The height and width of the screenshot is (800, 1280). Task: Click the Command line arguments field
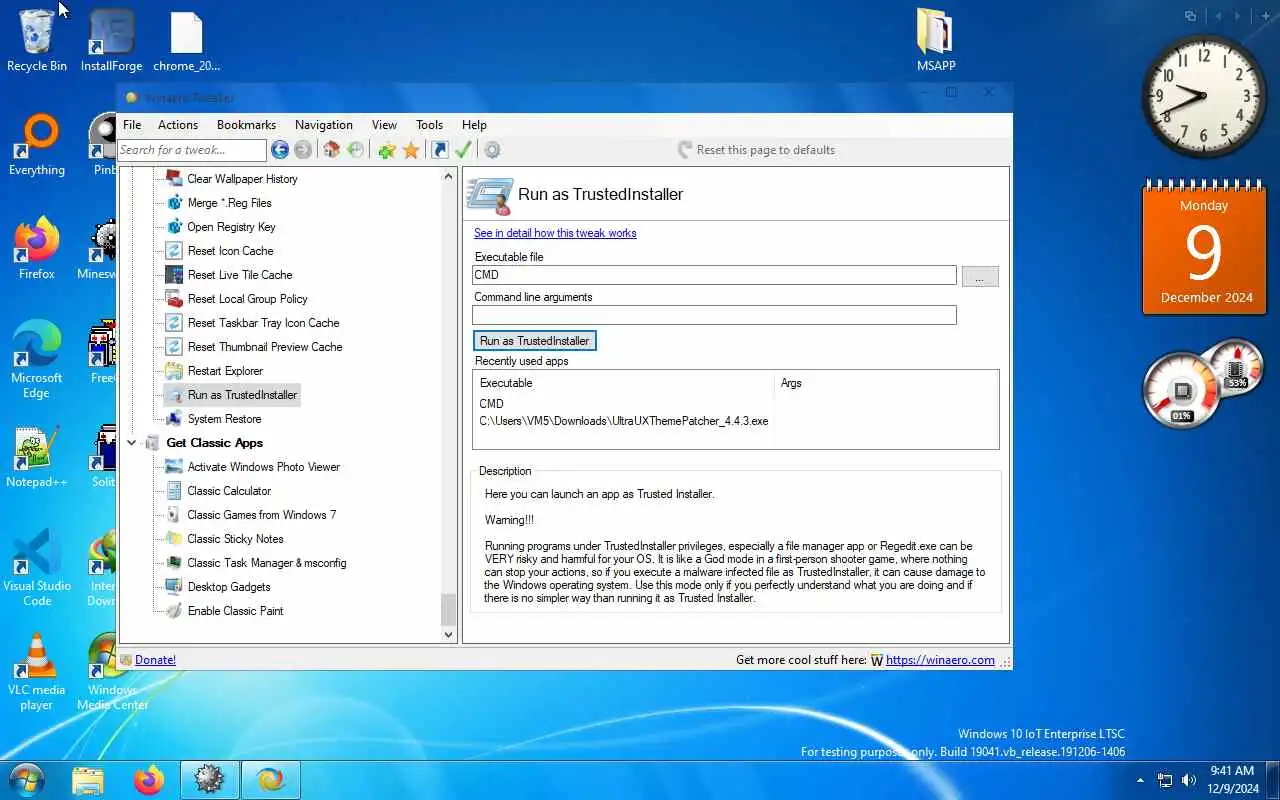click(714, 315)
